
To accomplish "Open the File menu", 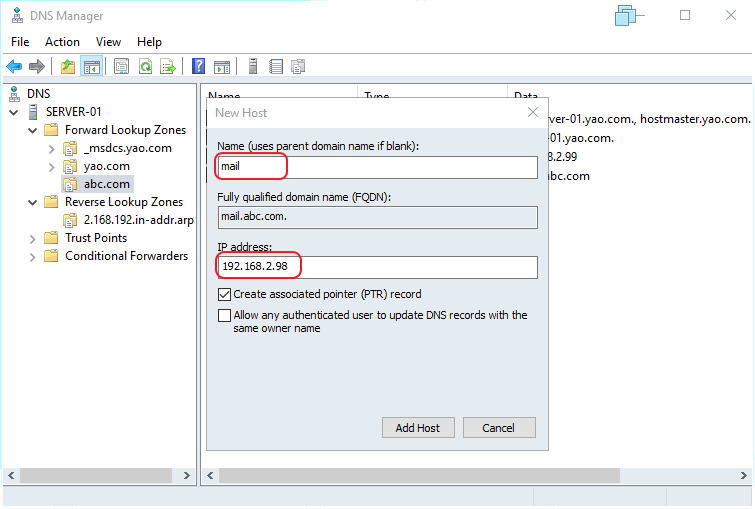I will [20, 42].
